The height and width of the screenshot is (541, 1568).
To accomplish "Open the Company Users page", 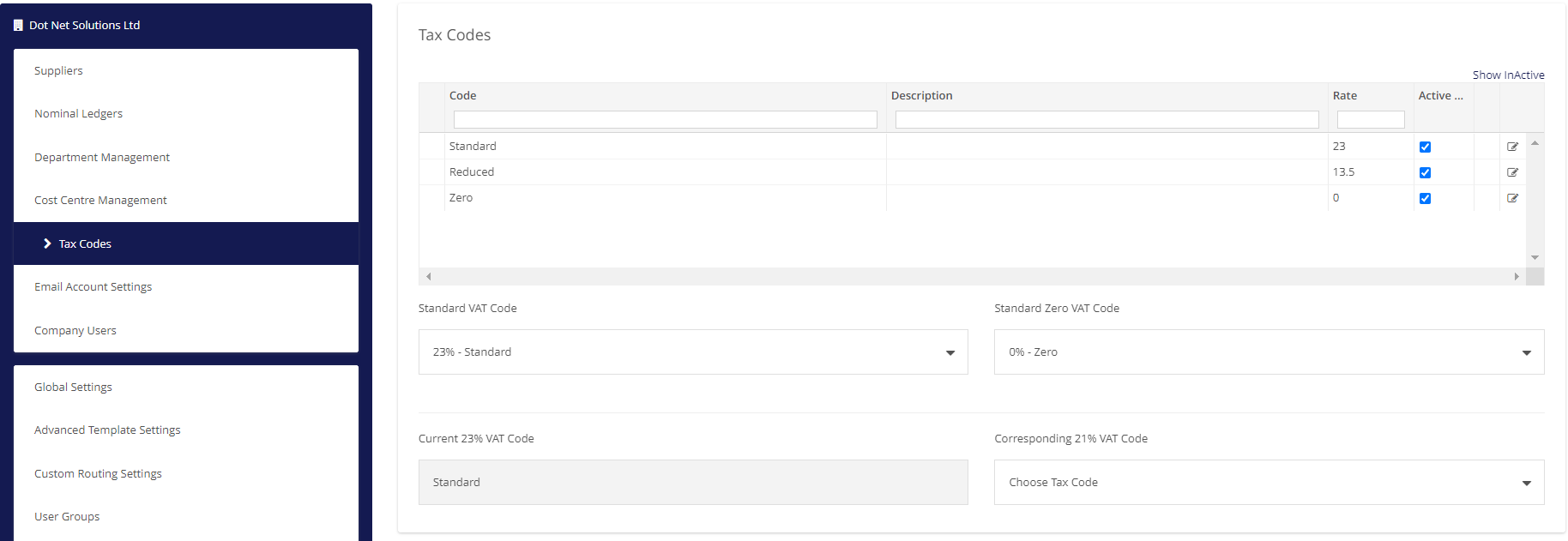I will pyautogui.click(x=75, y=330).
